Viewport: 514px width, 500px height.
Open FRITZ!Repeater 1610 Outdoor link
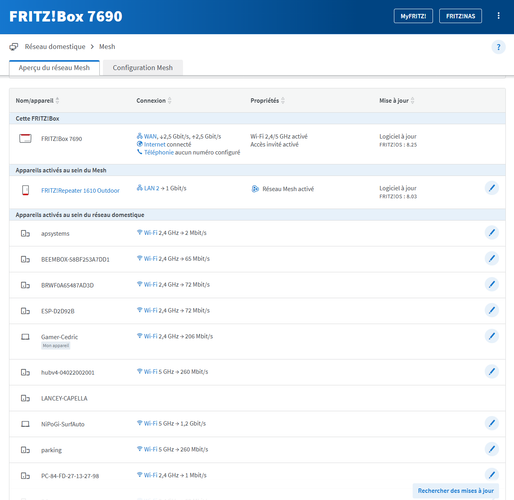(80, 190)
